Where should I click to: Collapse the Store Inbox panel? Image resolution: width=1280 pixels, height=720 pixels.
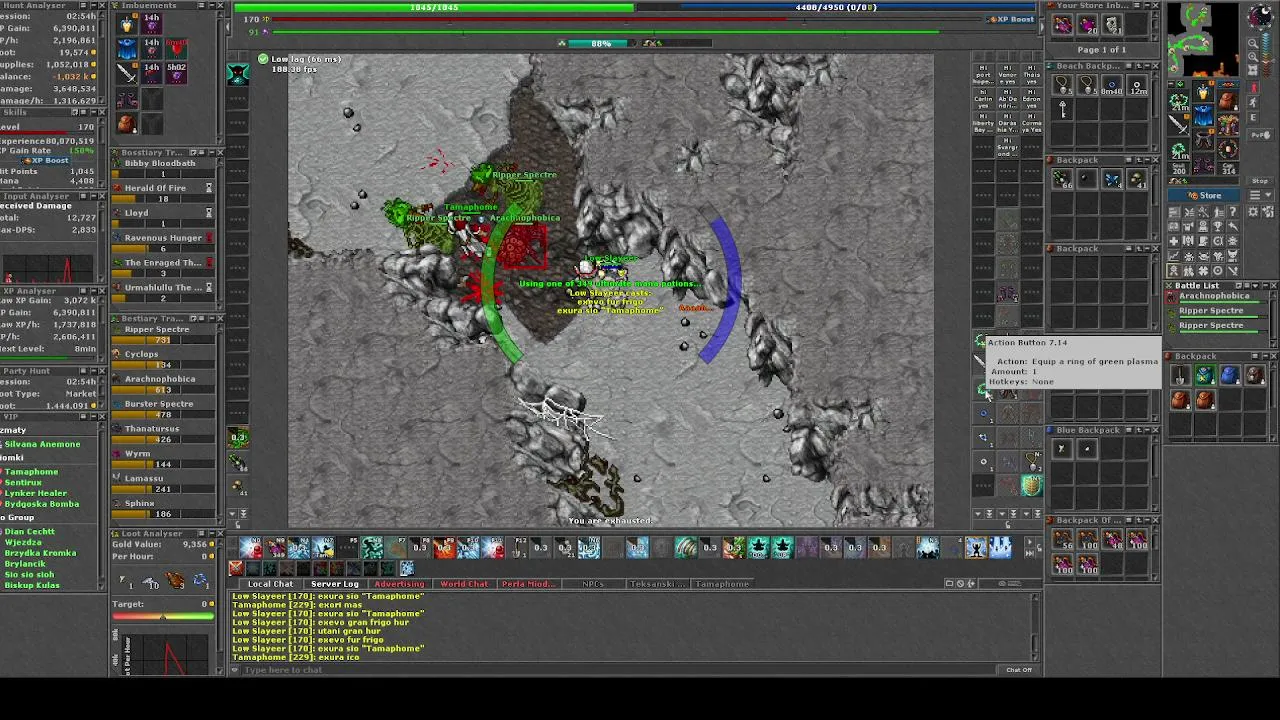click(1146, 6)
